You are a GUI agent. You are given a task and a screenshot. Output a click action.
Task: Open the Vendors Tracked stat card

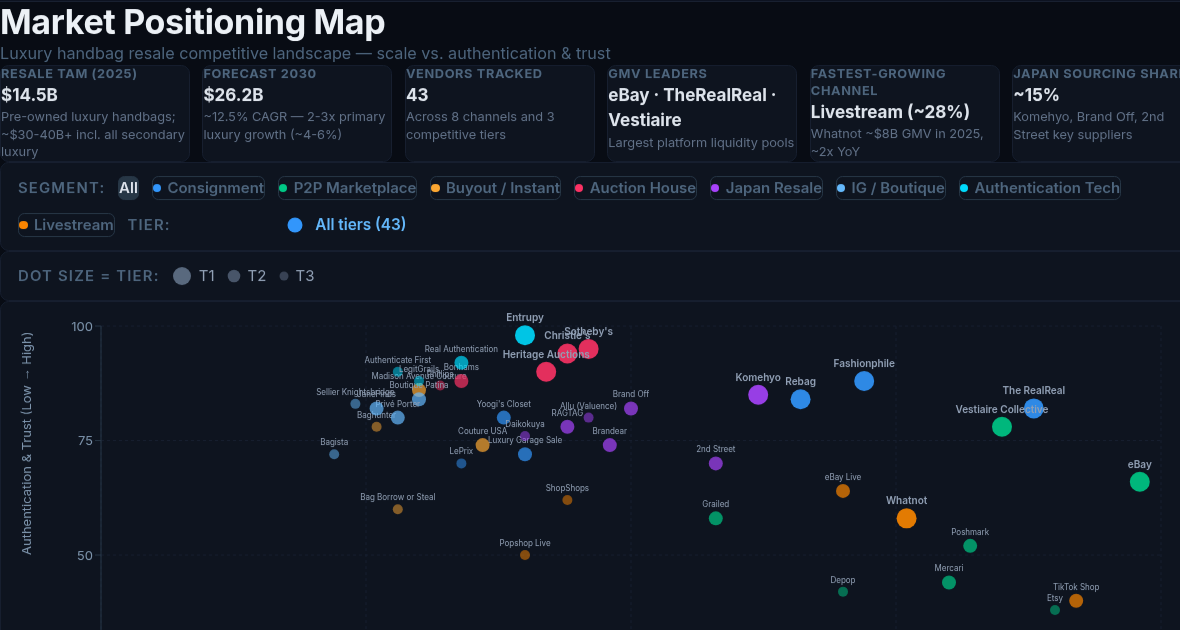[x=499, y=113]
